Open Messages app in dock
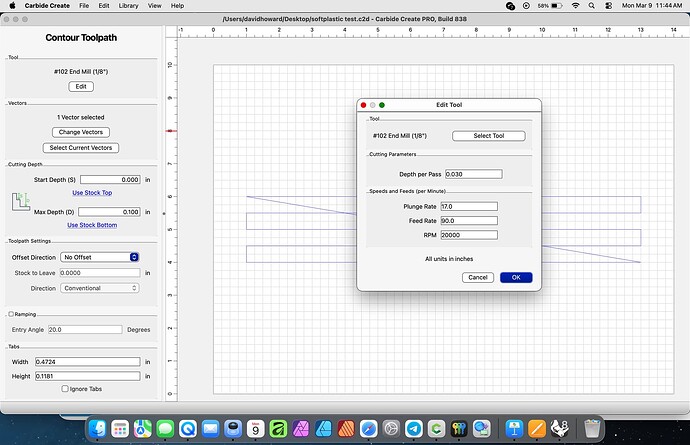The image size is (690, 445). 165,428
